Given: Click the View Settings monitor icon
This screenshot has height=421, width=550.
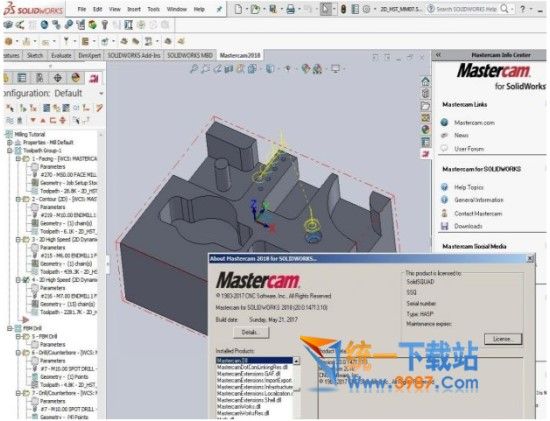Looking at the screenshot, I should (x=336, y=68).
